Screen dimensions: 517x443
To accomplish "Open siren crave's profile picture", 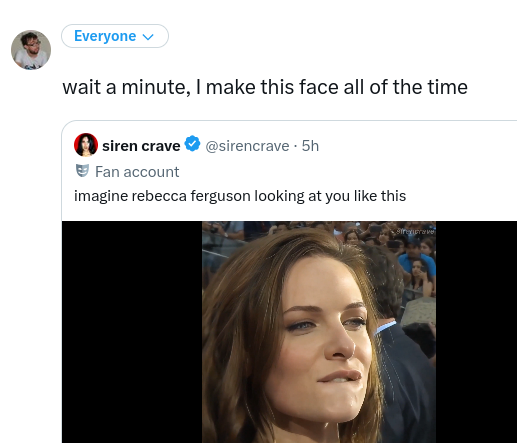I will (x=86, y=145).
